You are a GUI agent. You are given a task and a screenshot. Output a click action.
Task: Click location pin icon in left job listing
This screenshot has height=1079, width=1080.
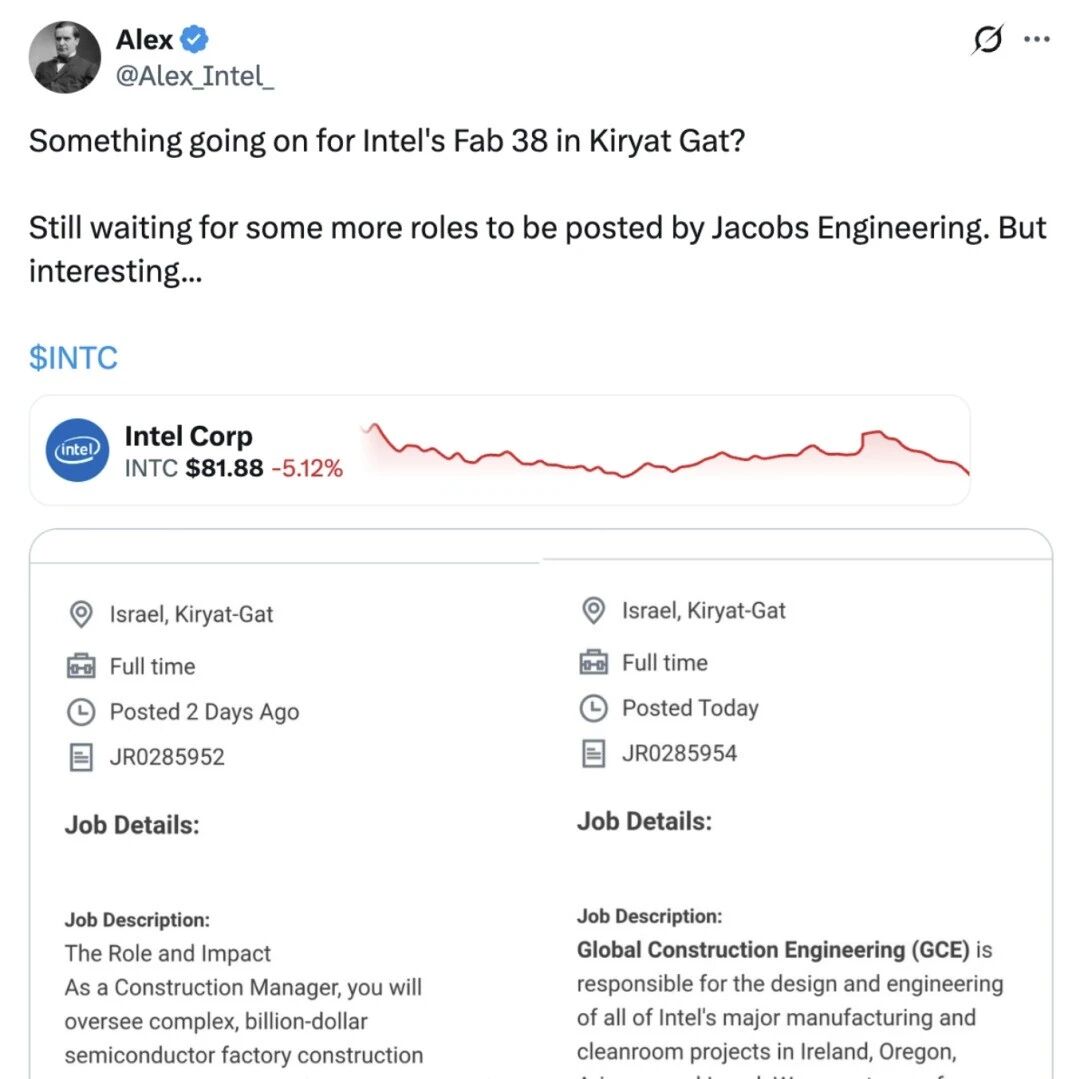coord(81,614)
